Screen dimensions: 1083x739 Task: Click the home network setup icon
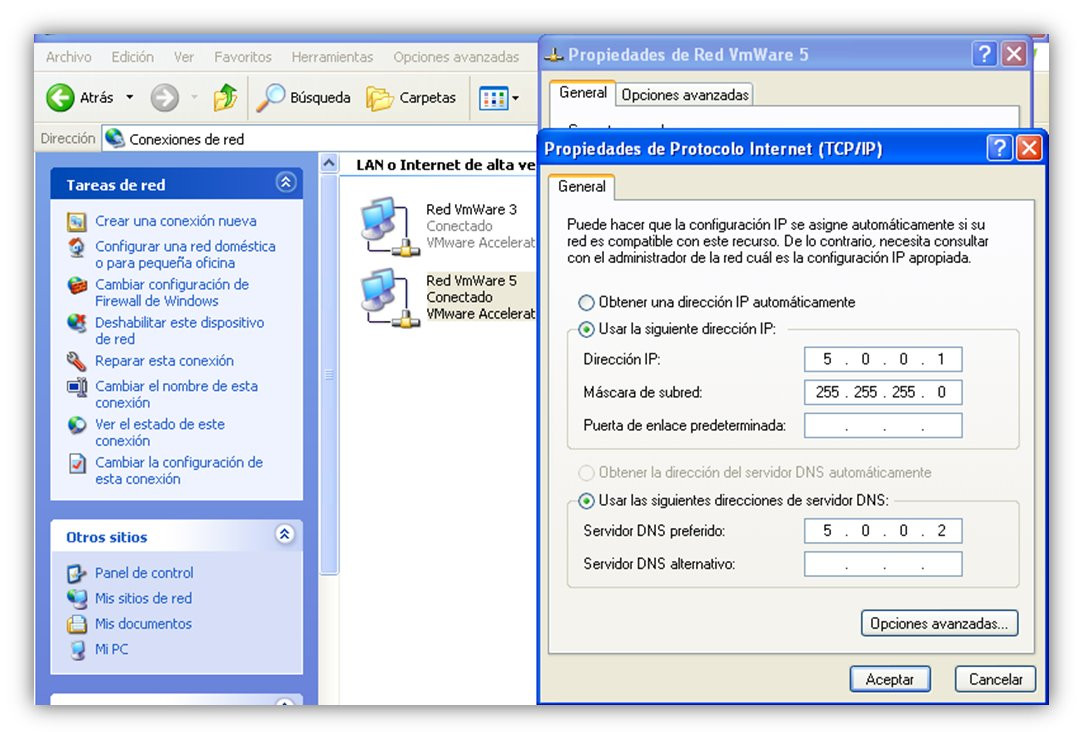coord(77,247)
